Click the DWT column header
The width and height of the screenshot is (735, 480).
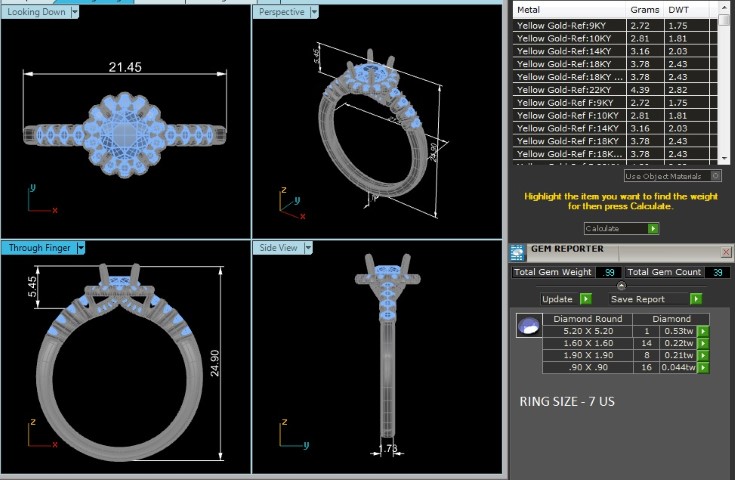[687, 9]
